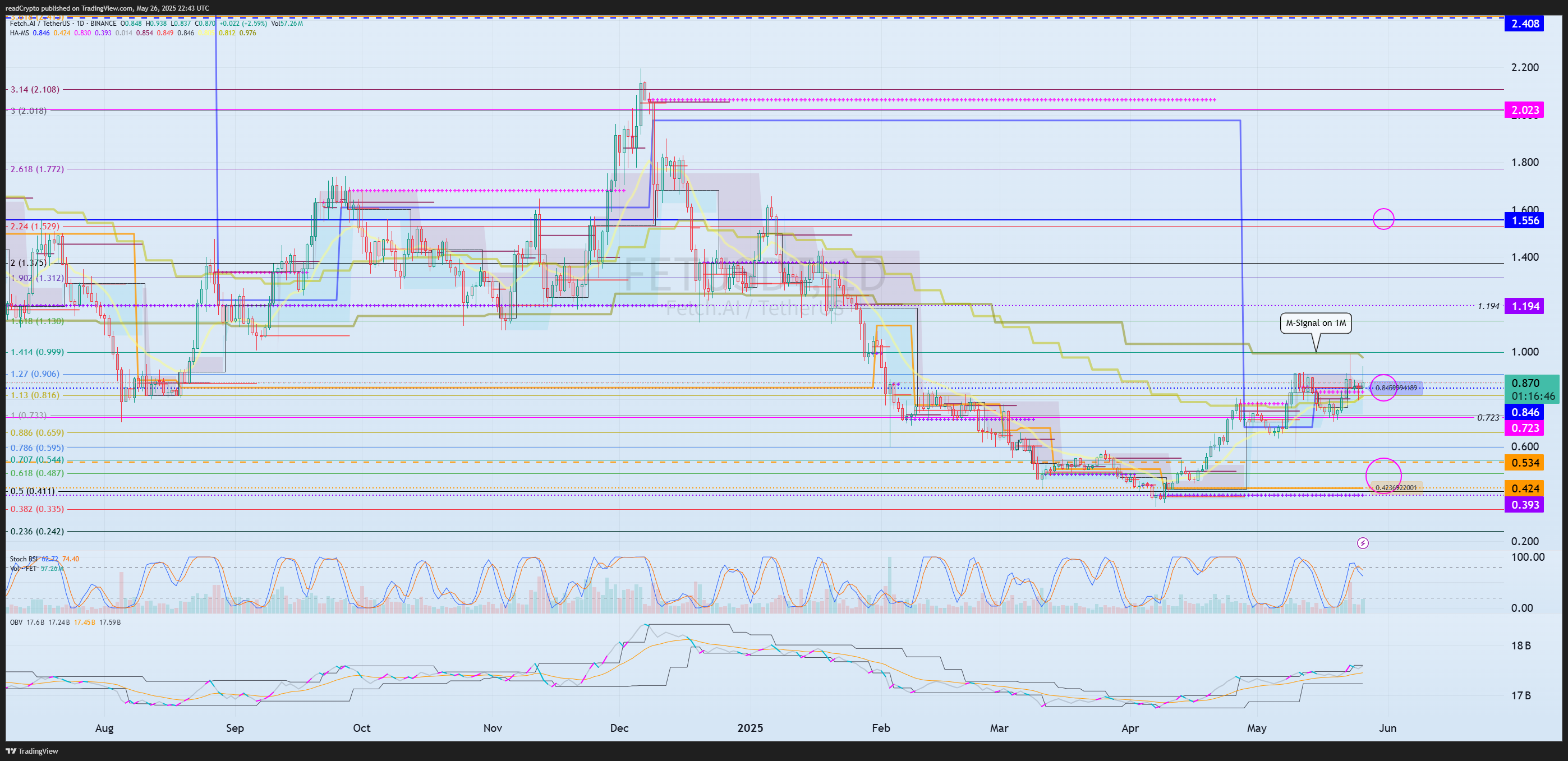Click the Fibonacci label '0.5 (0.411)'

33,491
